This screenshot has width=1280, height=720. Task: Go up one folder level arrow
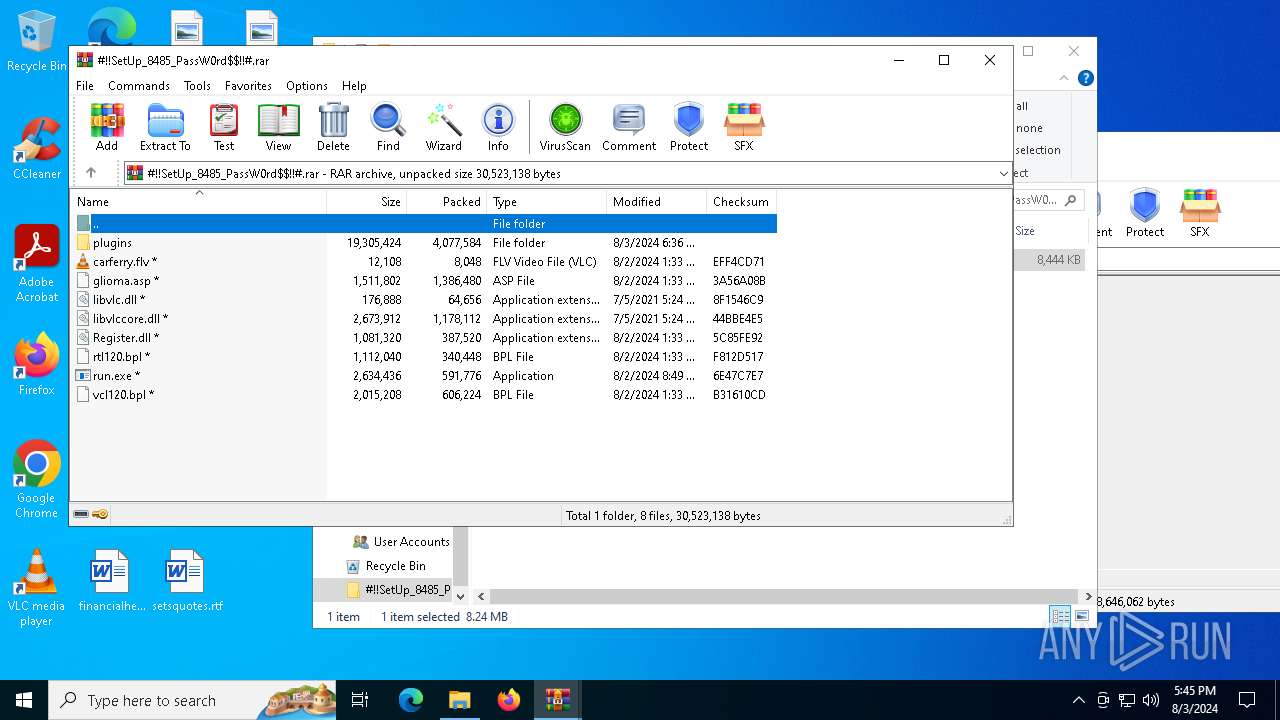[91, 173]
